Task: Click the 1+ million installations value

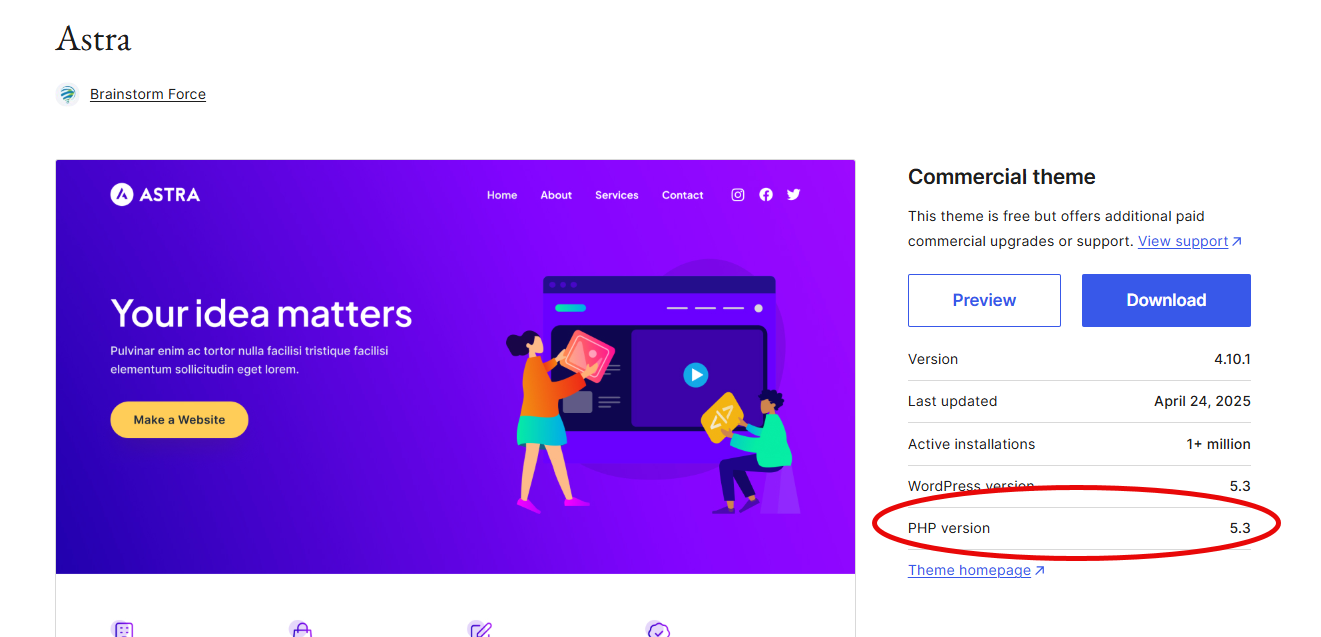Action: 1219,444
